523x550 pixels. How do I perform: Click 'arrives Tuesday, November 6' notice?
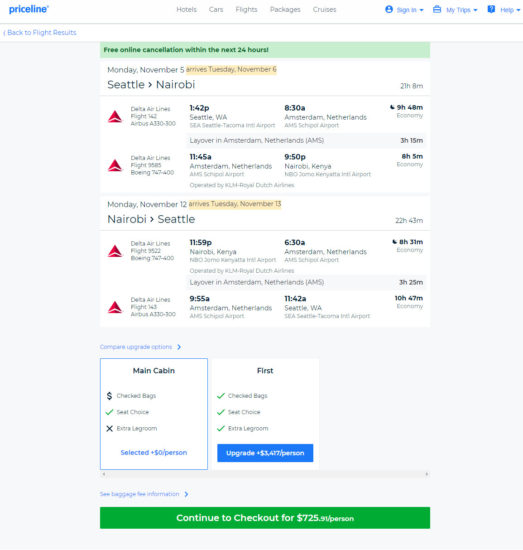231,69
